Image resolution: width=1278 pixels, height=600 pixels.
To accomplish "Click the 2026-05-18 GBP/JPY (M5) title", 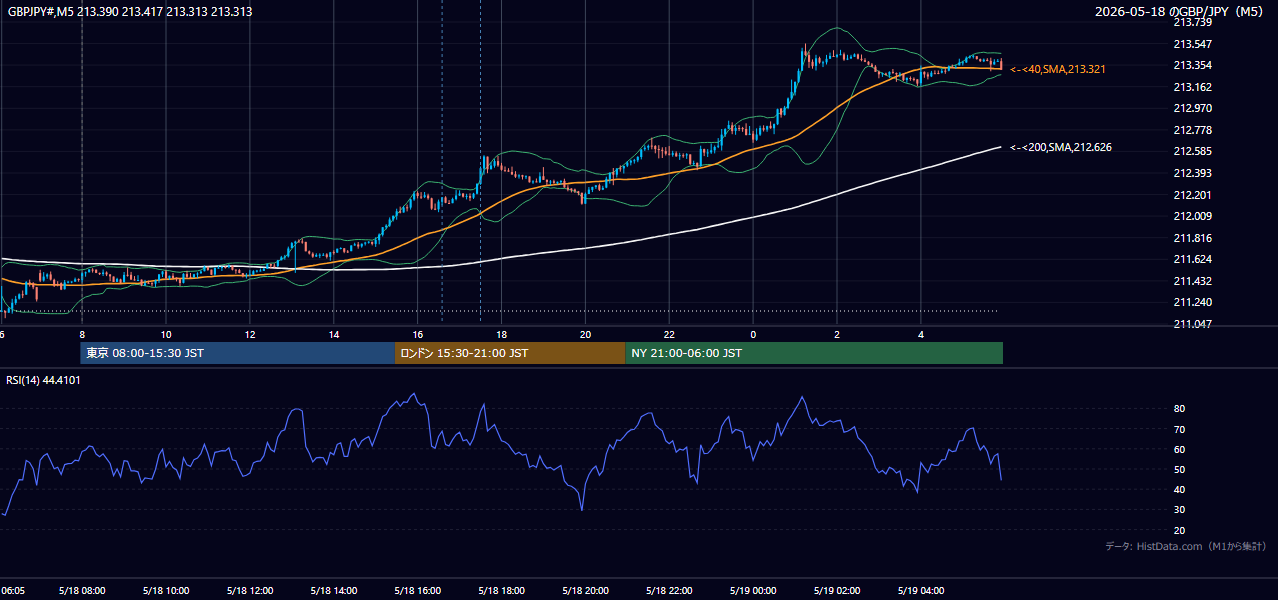I will (1181, 11).
